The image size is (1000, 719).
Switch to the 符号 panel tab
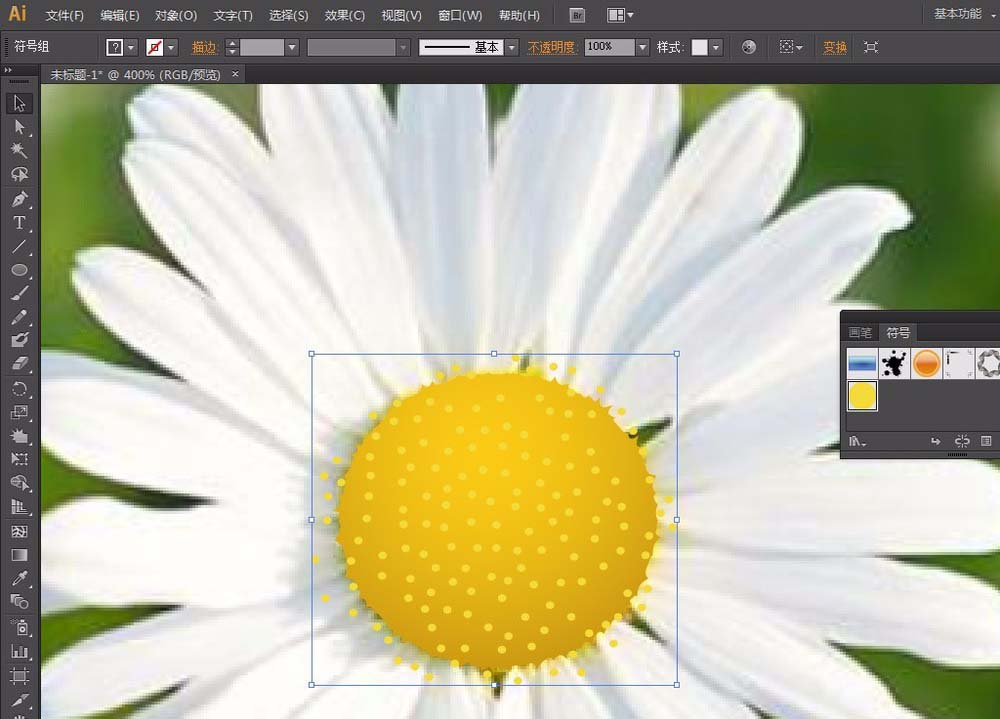point(898,332)
